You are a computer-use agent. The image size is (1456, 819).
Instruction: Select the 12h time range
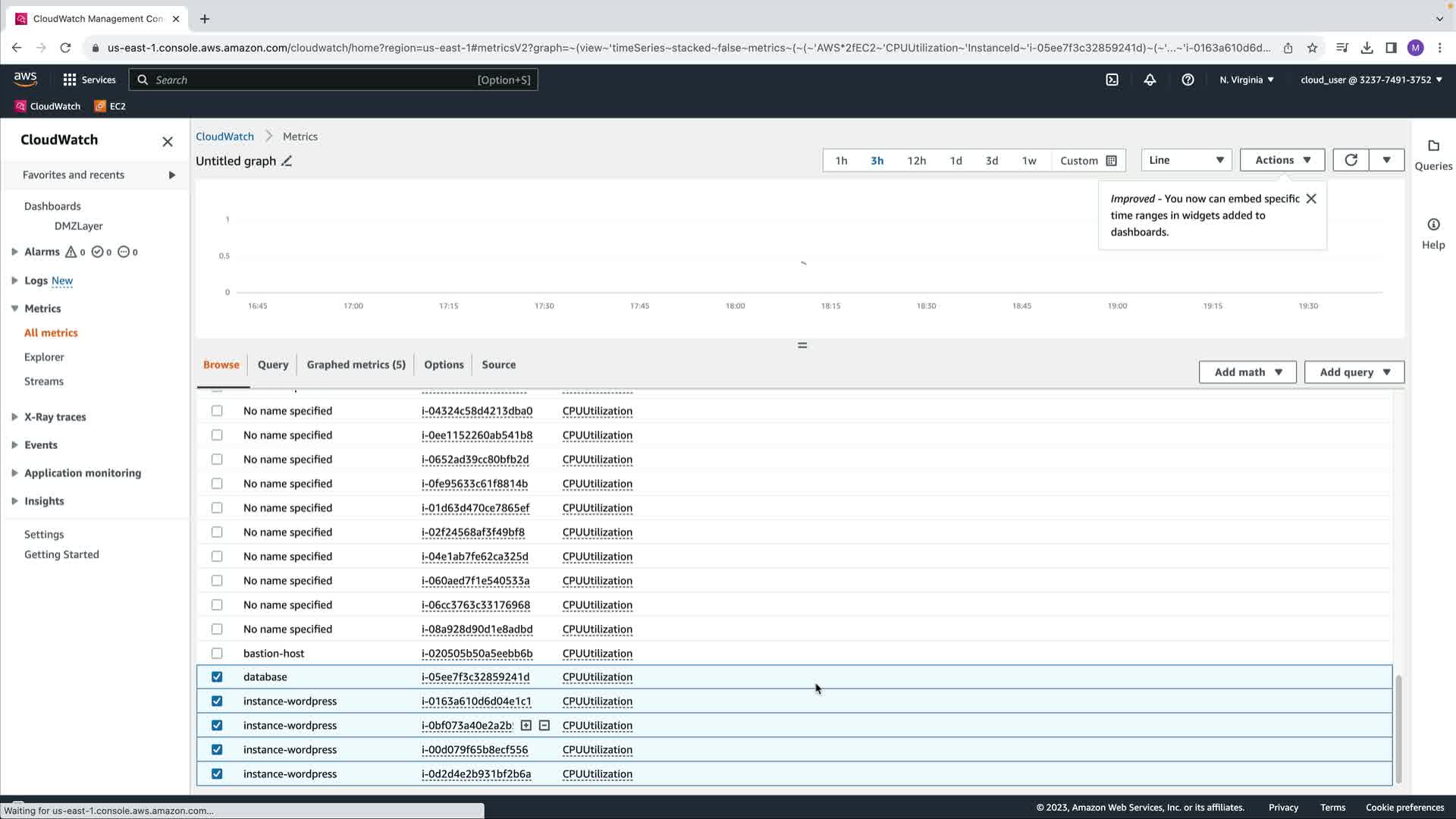click(x=916, y=161)
